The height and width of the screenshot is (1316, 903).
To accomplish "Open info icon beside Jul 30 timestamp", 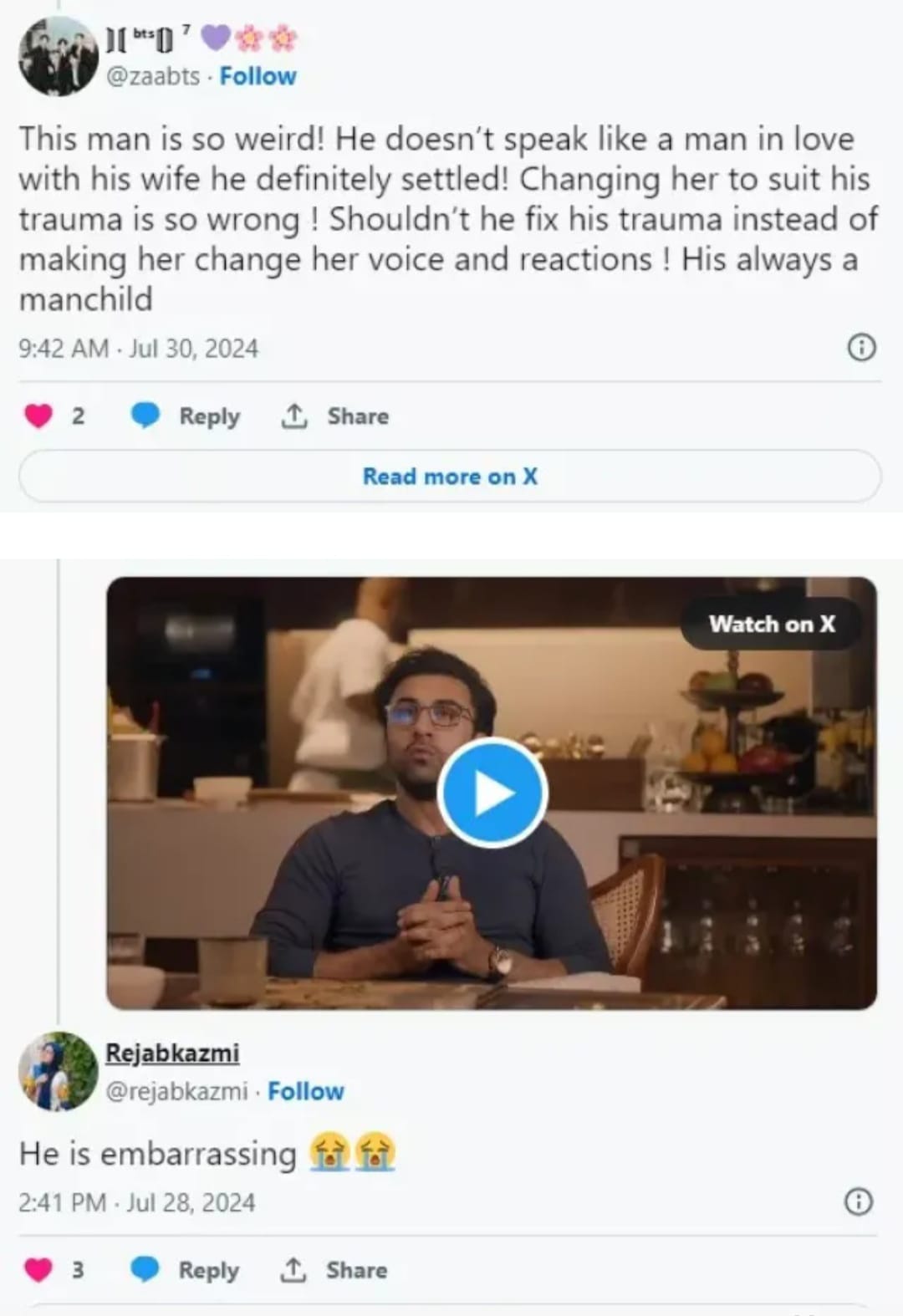I will click(862, 347).
